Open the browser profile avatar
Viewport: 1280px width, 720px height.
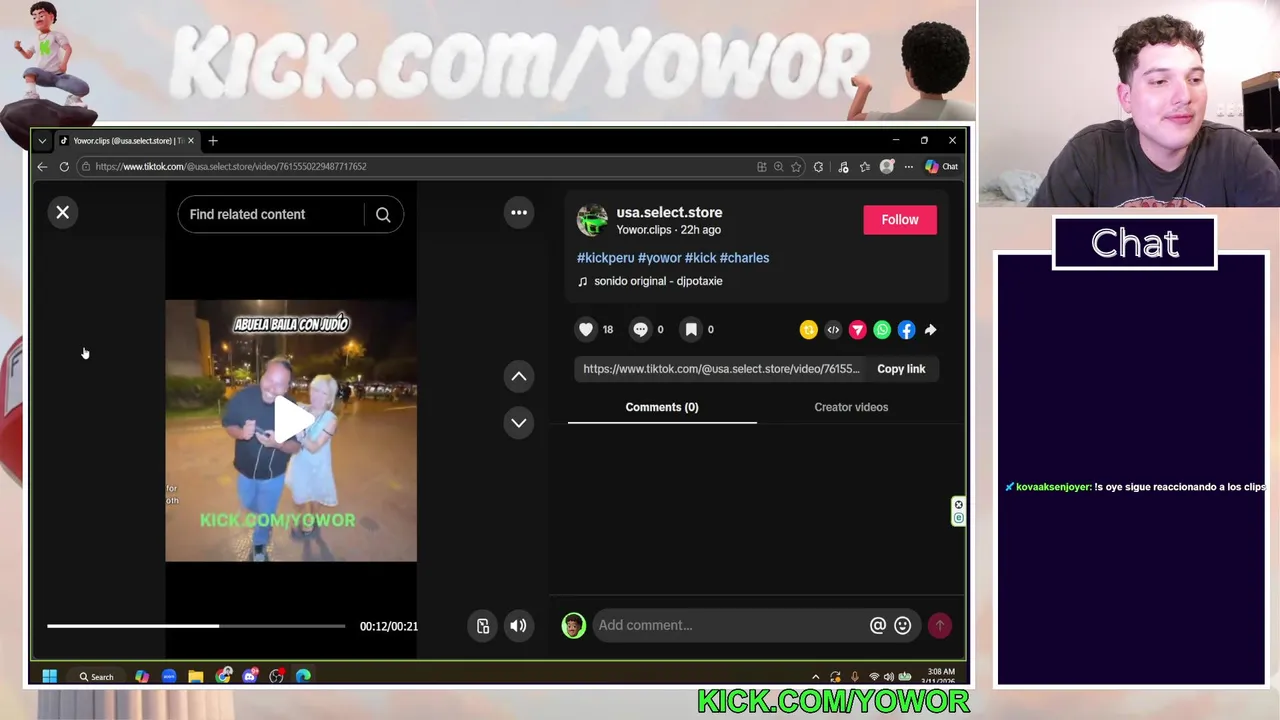tap(886, 167)
